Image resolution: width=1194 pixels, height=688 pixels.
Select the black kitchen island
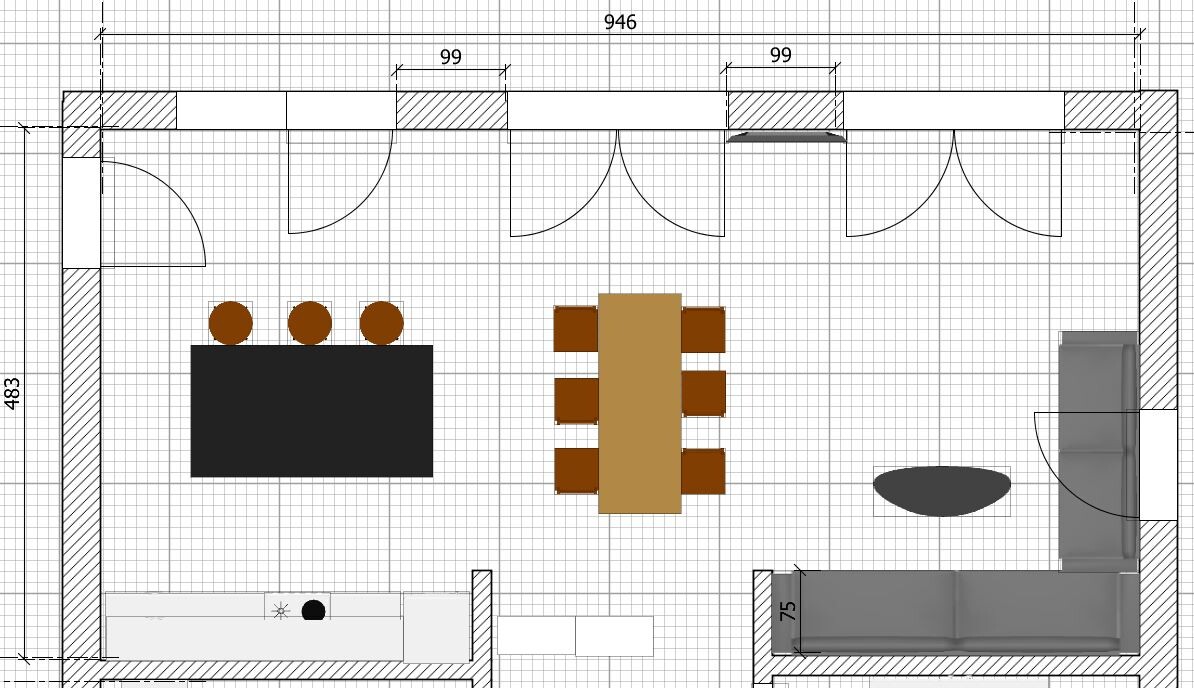tap(311, 411)
